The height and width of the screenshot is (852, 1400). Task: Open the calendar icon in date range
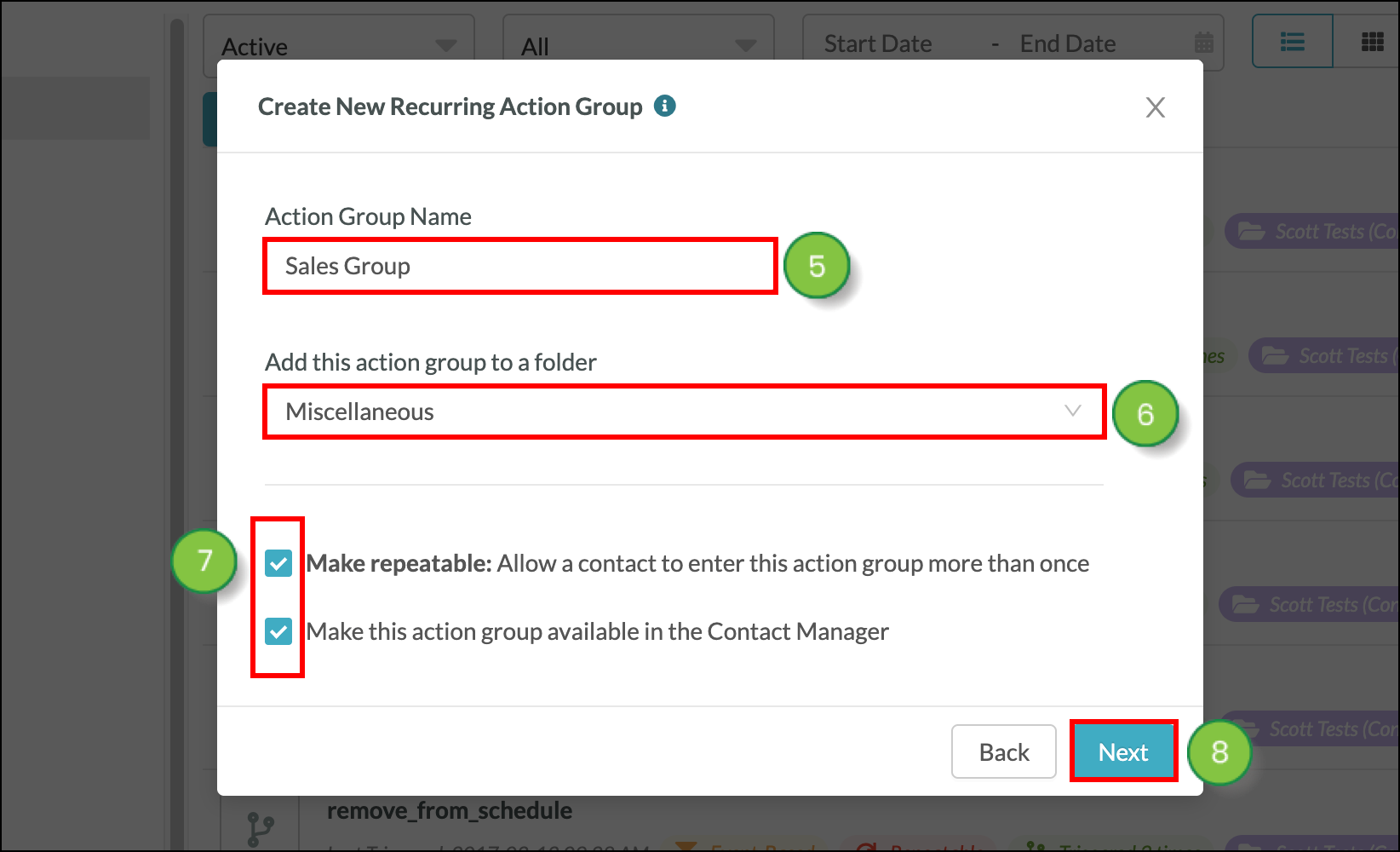point(1204,42)
